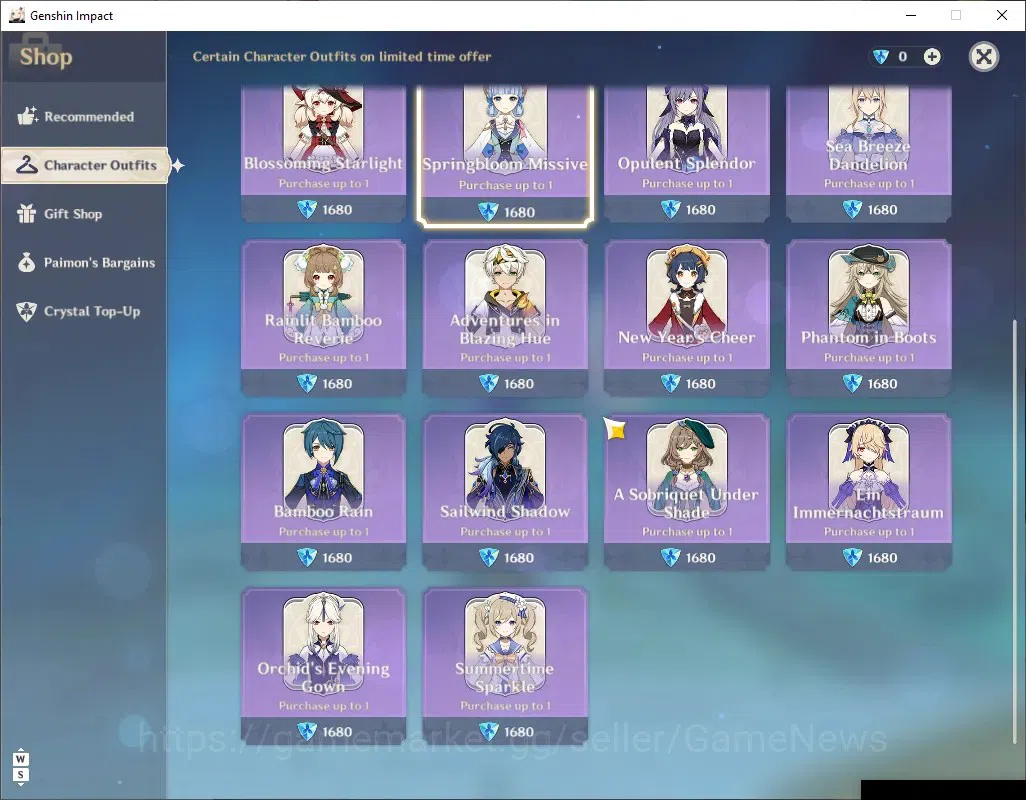The height and width of the screenshot is (800, 1026).
Task: Click the vertical scrollbar of outfit list
Action: (x=1016, y=531)
